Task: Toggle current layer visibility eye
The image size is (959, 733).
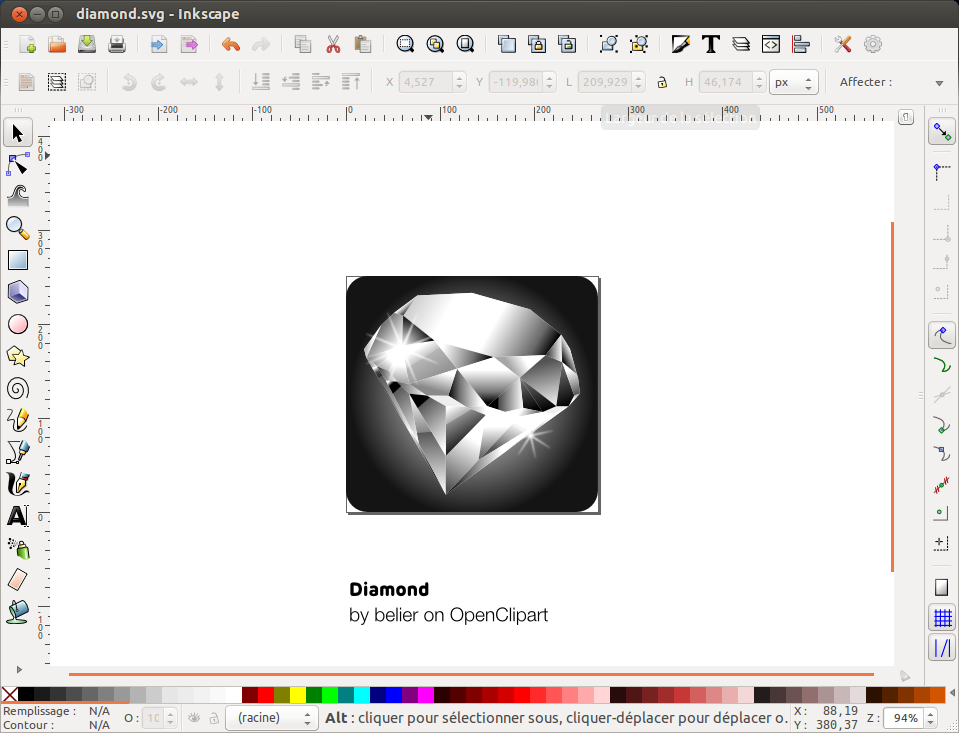Action: (194, 718)
